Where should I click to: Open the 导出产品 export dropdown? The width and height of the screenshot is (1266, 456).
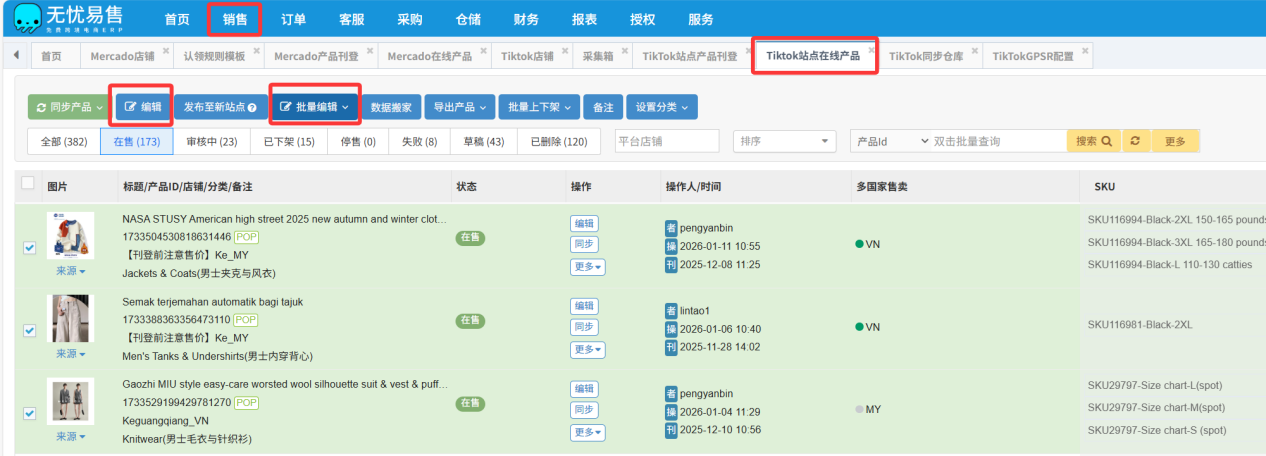tap(460, 107)
